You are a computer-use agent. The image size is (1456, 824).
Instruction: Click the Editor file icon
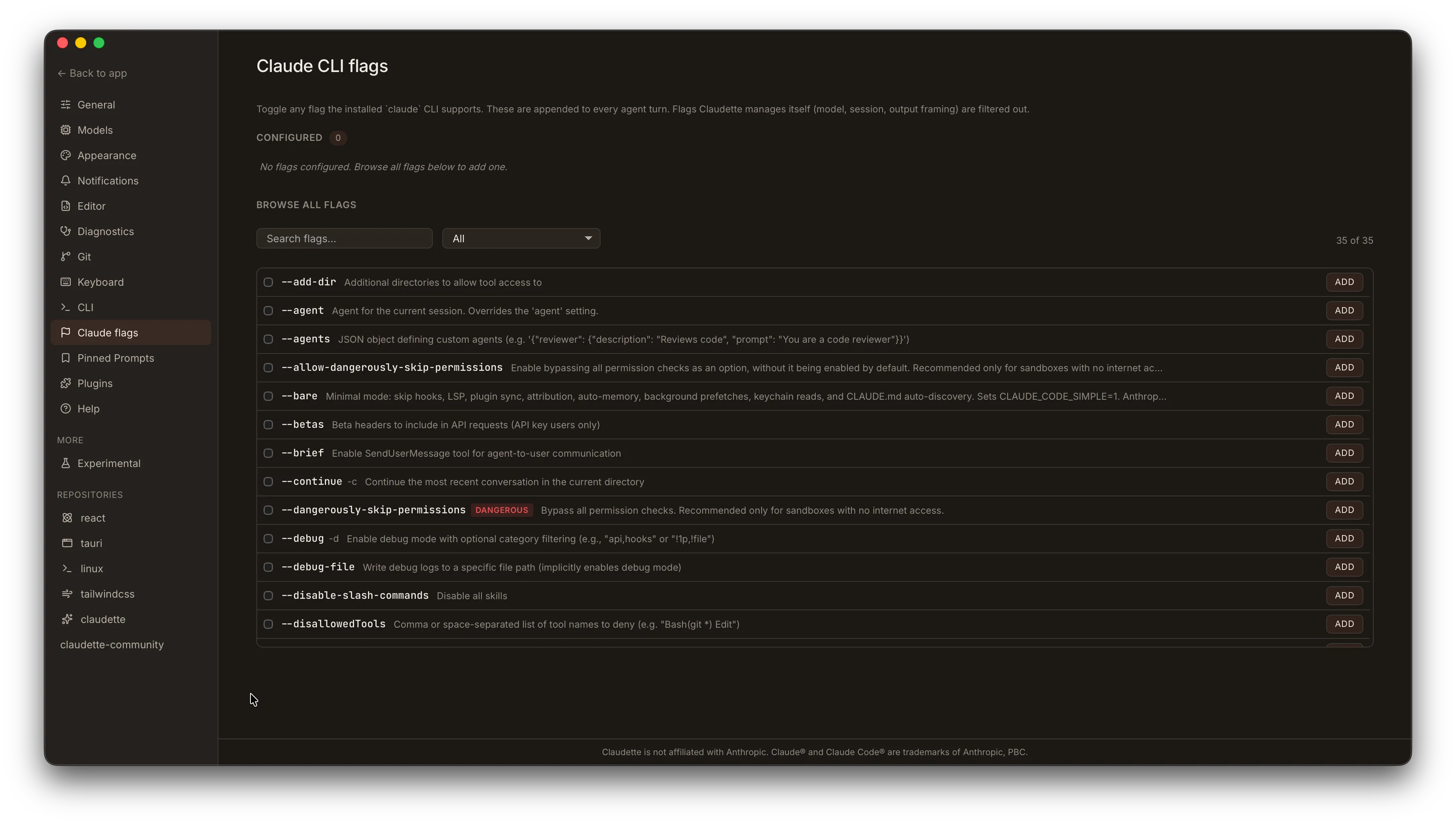pyautogui.click(x=66, y=206)
